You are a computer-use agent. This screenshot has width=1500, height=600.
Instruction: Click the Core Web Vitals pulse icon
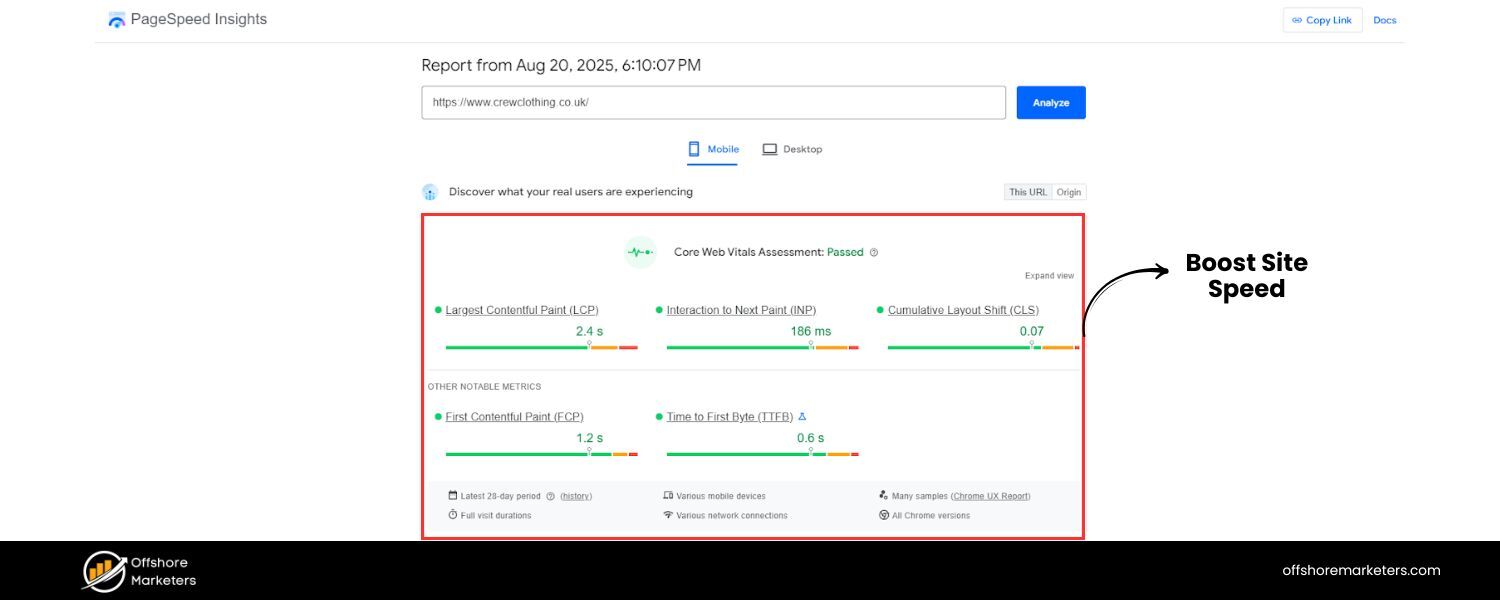[640, 253]
